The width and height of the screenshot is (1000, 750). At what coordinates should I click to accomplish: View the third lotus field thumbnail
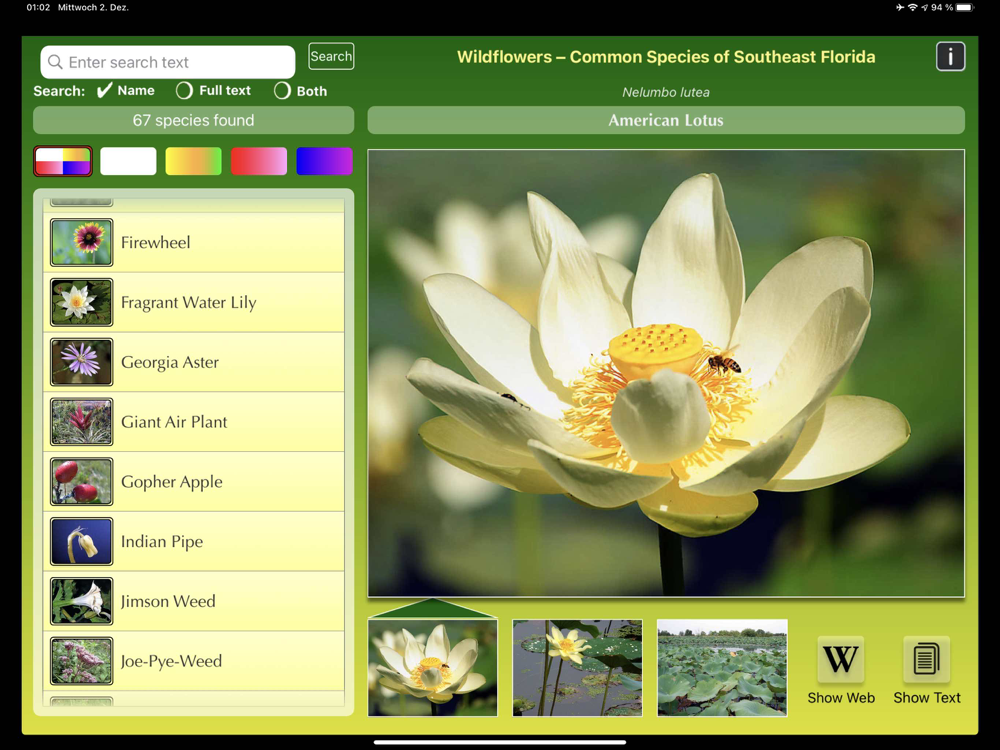pyautogui.click(x=722, y=667)
